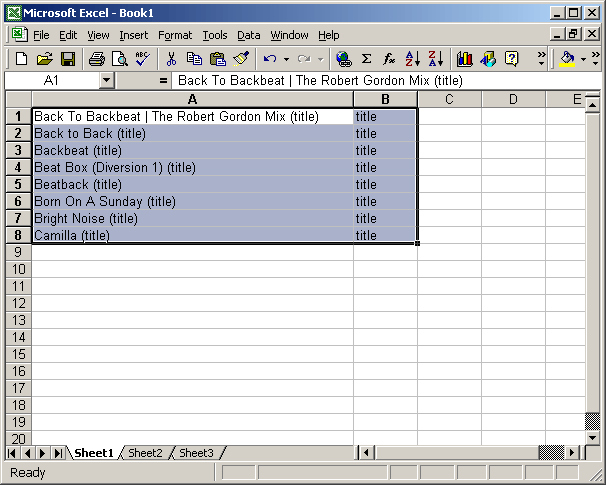This screenshot has width=606, height=485.
Task: Go to previous sheet tab arrow
Action: 27,453
